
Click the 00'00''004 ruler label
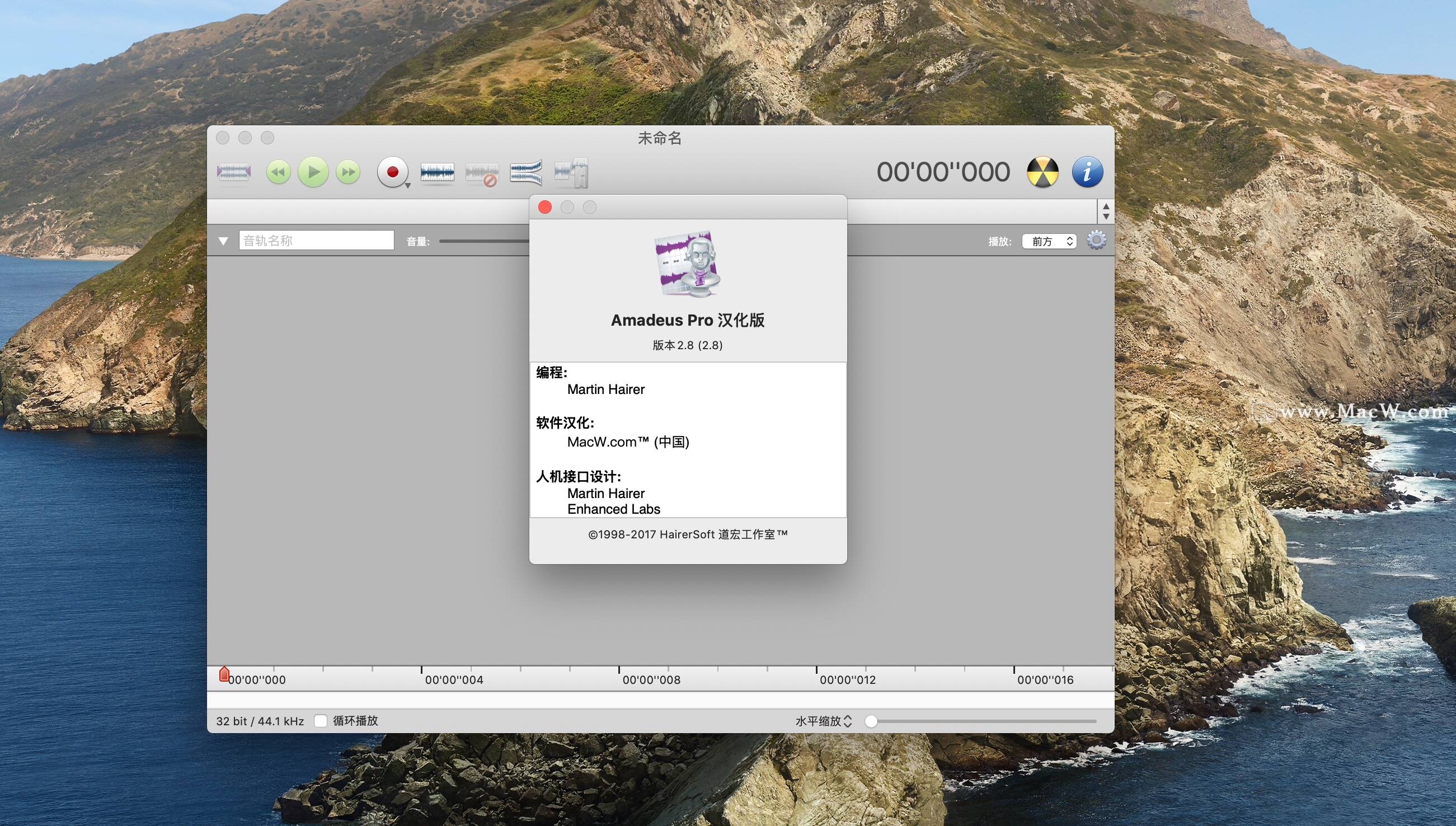click(x=454, y=679)
